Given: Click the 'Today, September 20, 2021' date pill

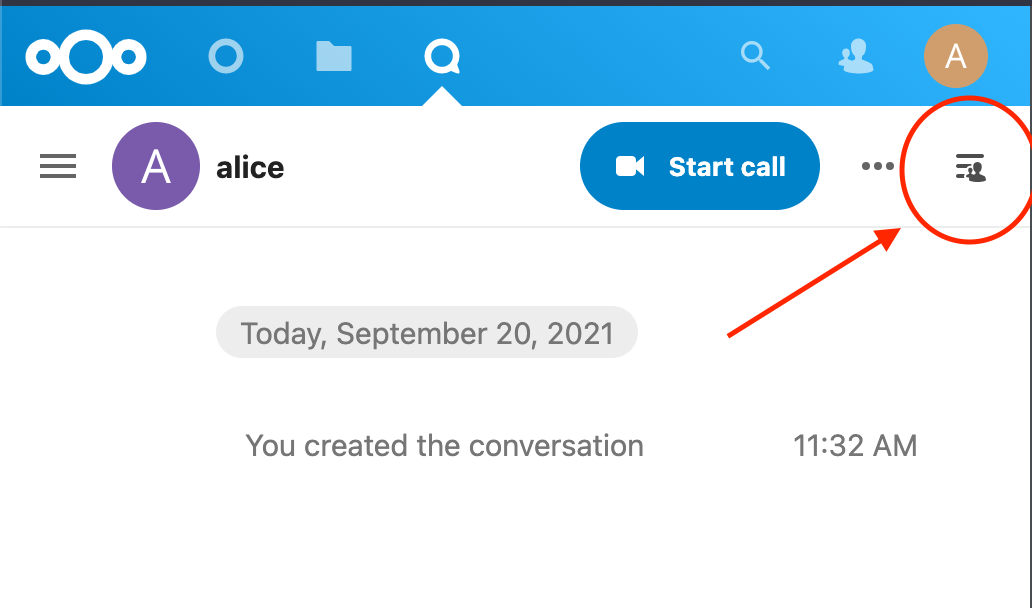Looking at the screenshot, I should [x=427, y=332].
